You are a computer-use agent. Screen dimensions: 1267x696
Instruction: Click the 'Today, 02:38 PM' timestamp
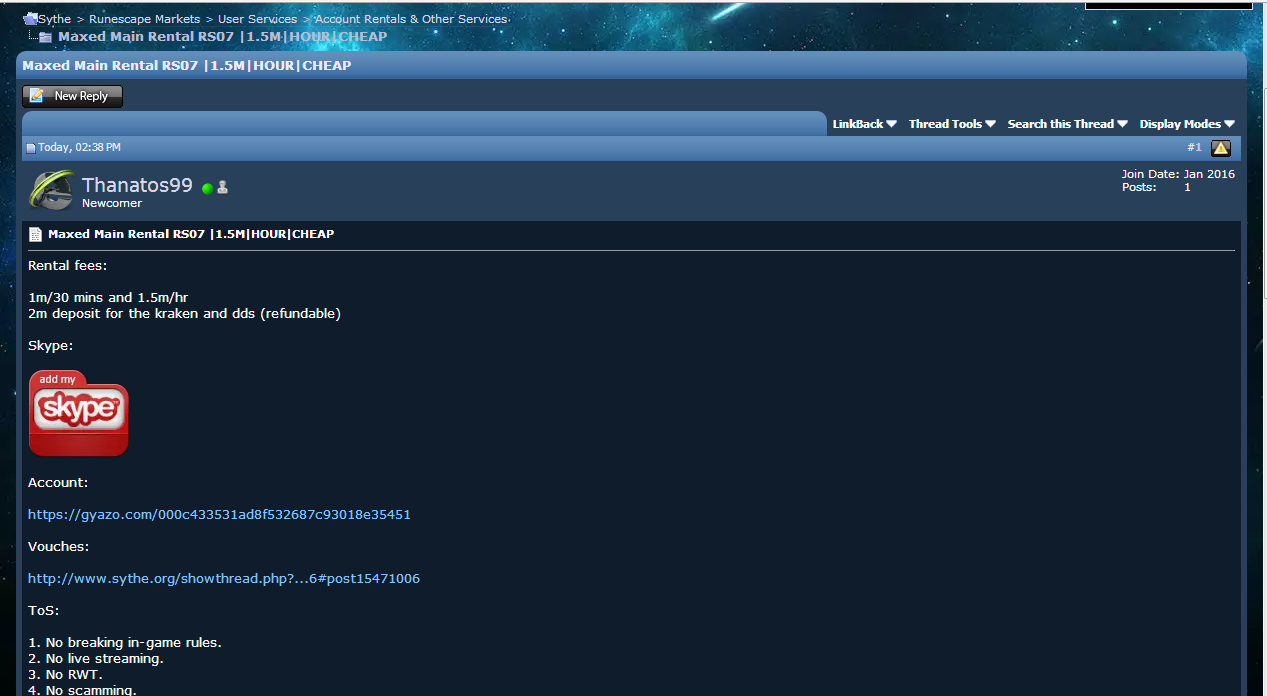80,147
